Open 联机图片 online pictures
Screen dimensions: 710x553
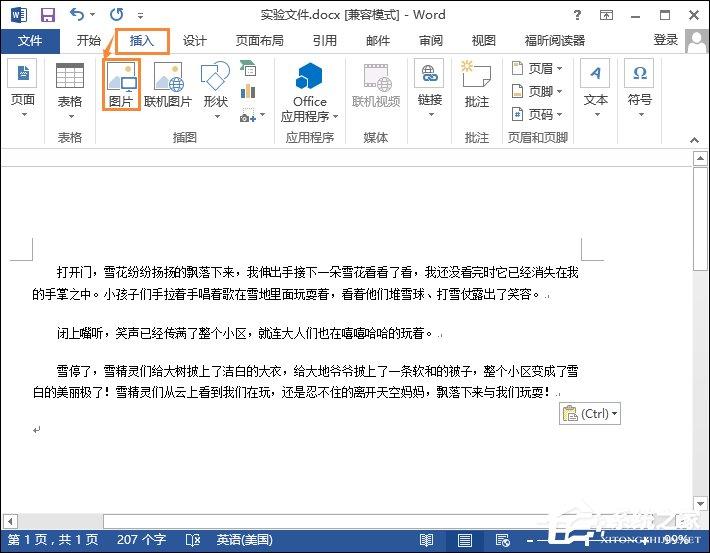click(168, 85)
